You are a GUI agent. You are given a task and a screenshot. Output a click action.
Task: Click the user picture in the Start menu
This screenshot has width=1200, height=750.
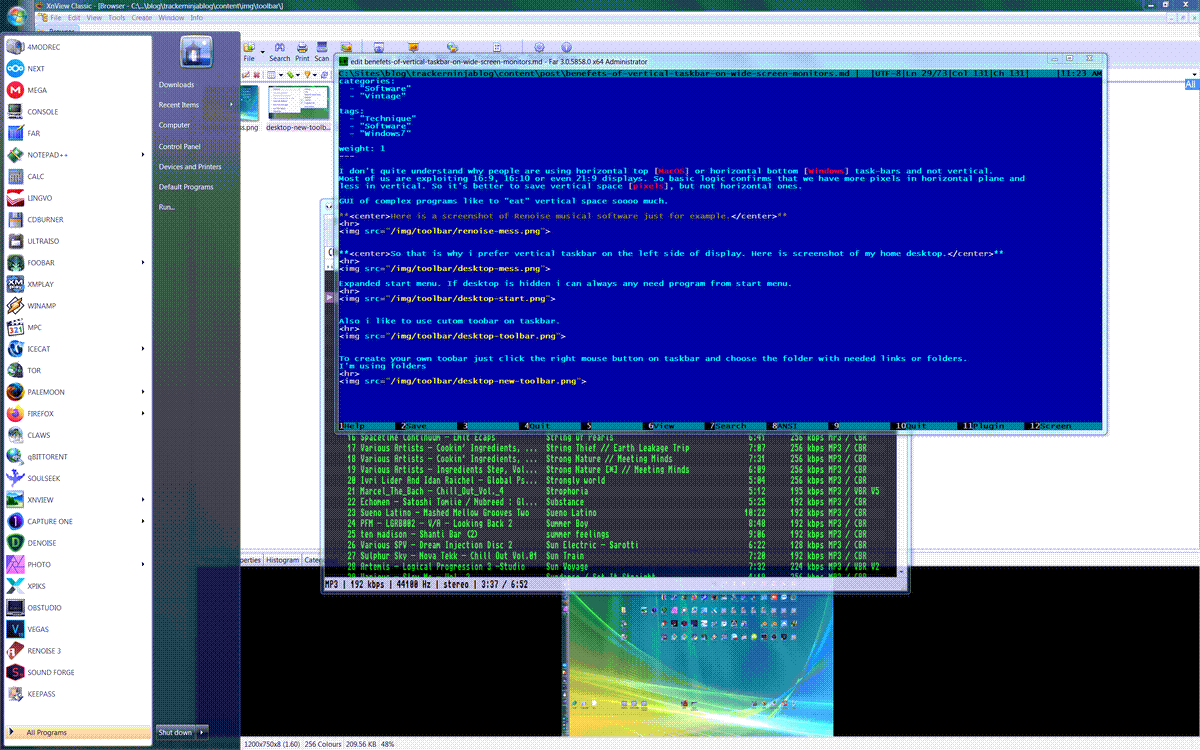click(196, 52)
